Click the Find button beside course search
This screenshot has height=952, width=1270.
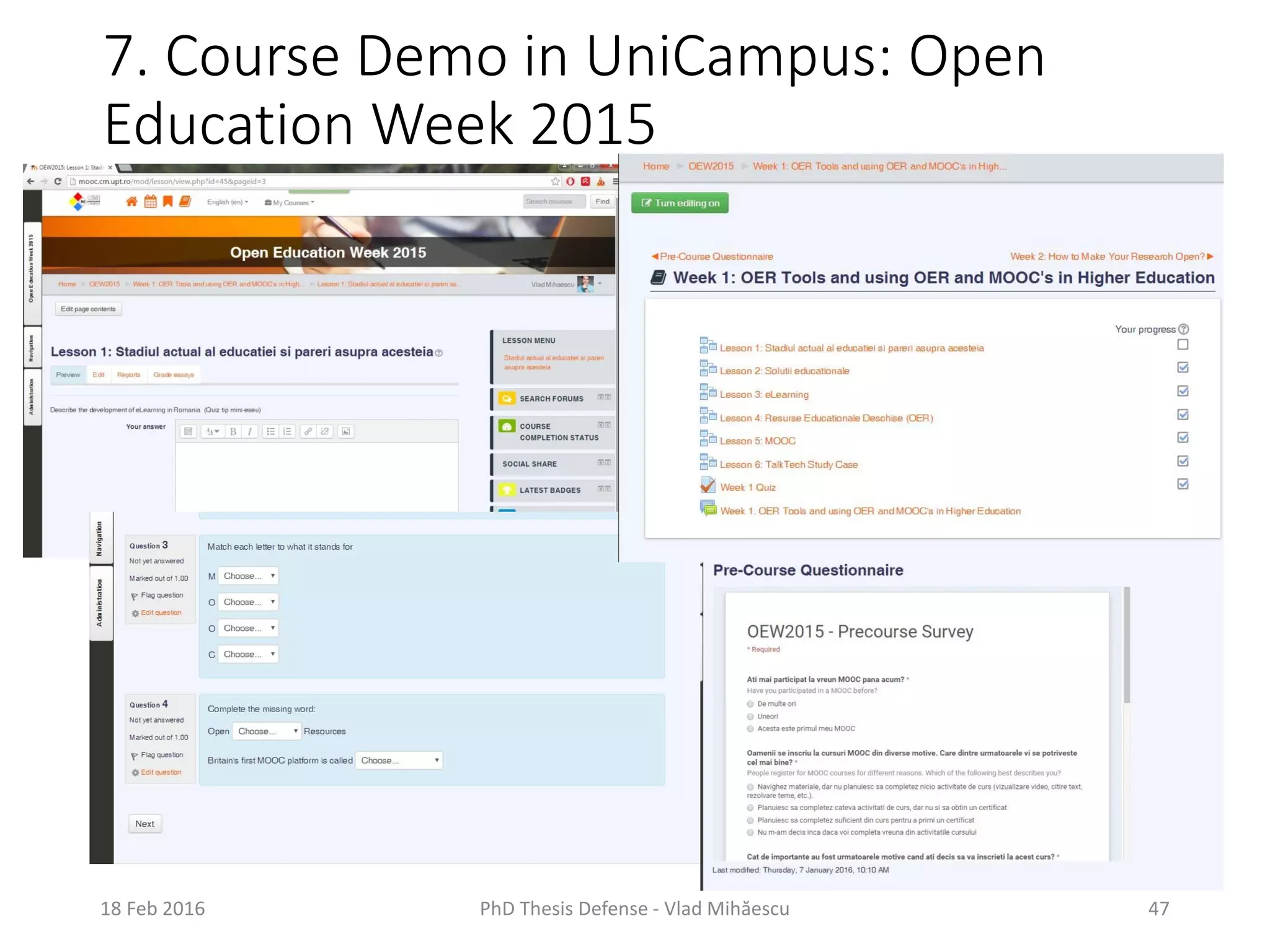(602, 201)
